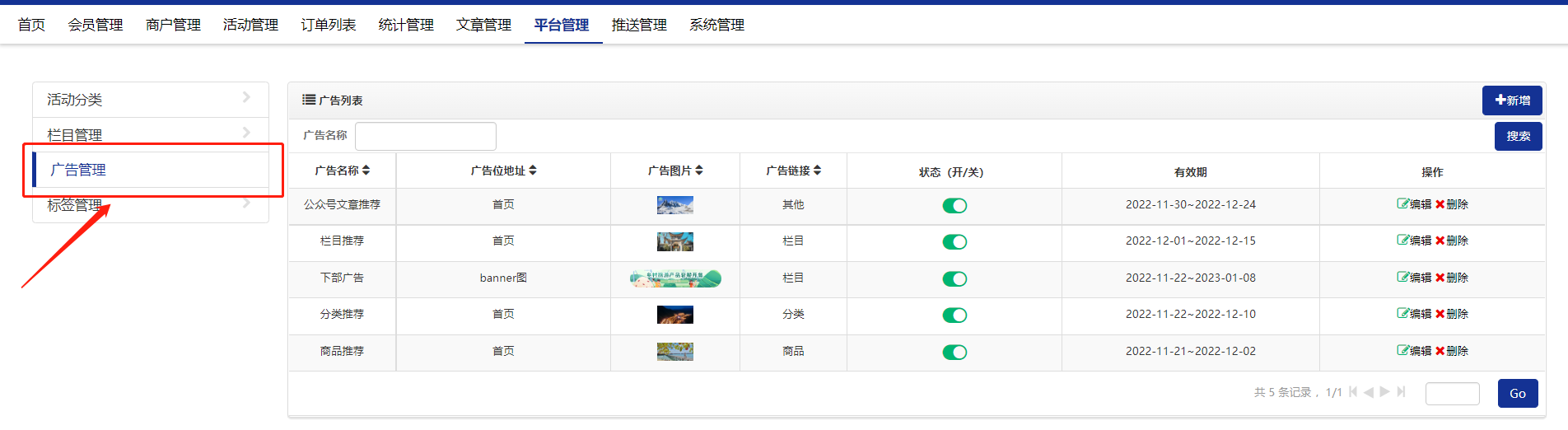Turn off status switch for 商品推荐
This screenshot has height=430, width=1568.
click(954, 353)
